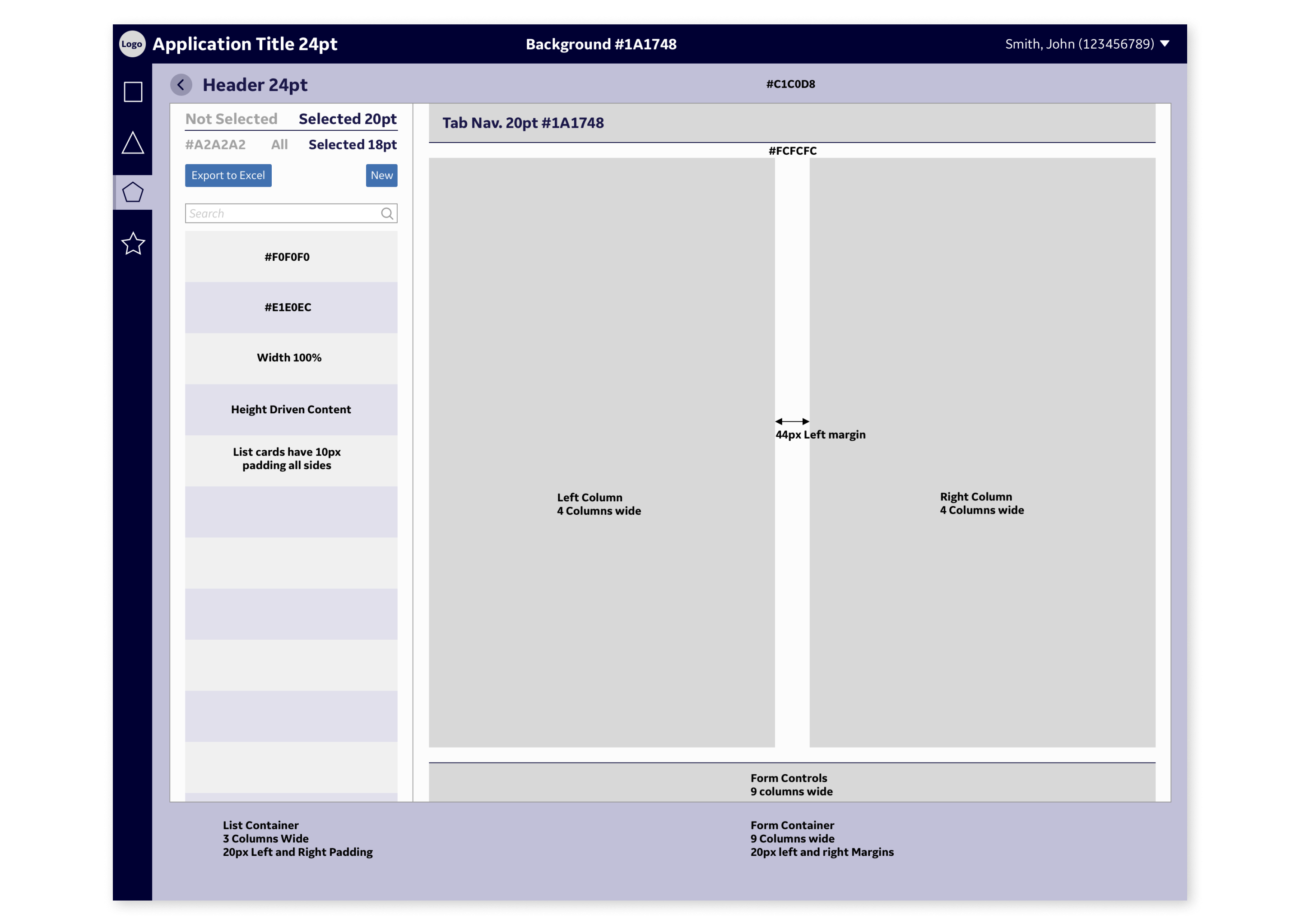The width and height of the screenshot is (1300, 924).
Task: Click the Application Title 24pt text
Action: 245,44
